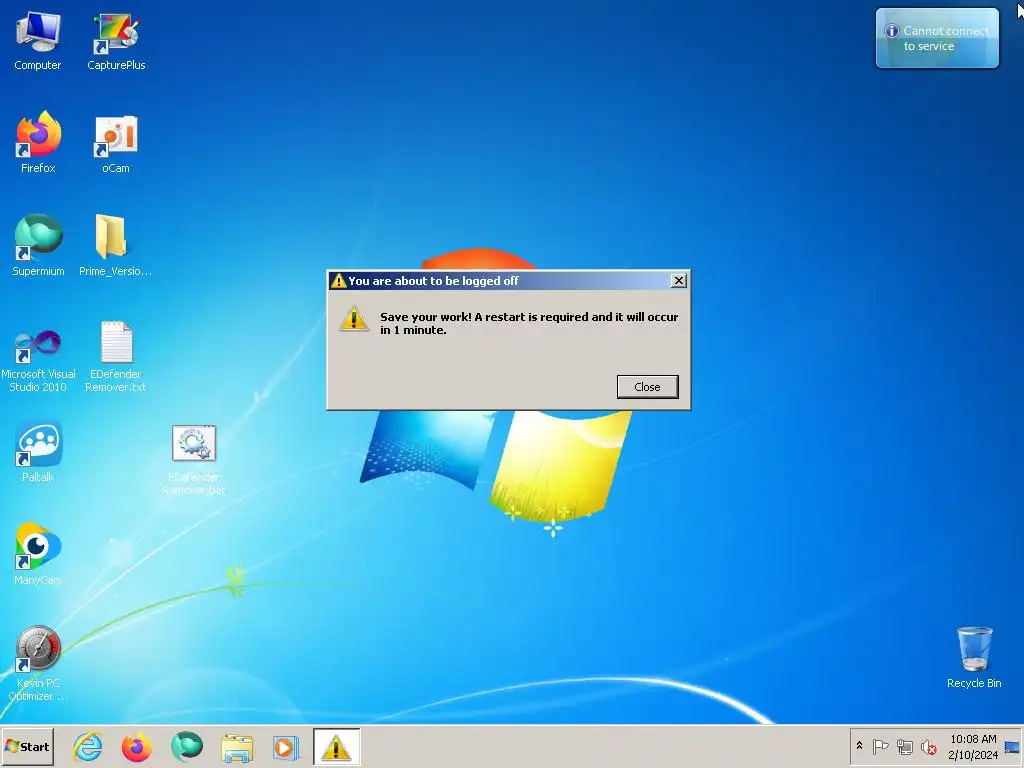This screenshot has width=1024, height=768.
Task: Select the ManyCam desktop shortcut
Action: 38,554
